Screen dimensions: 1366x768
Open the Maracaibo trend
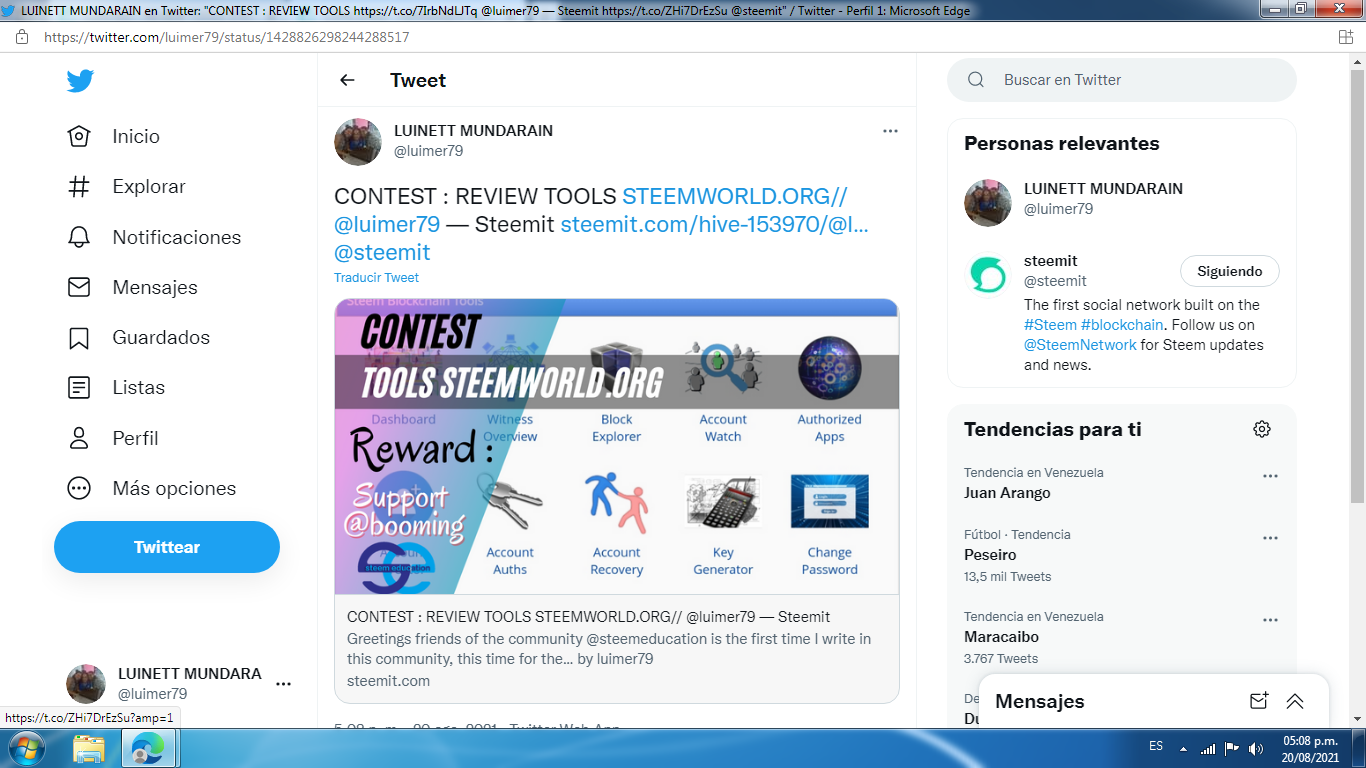1001,637
